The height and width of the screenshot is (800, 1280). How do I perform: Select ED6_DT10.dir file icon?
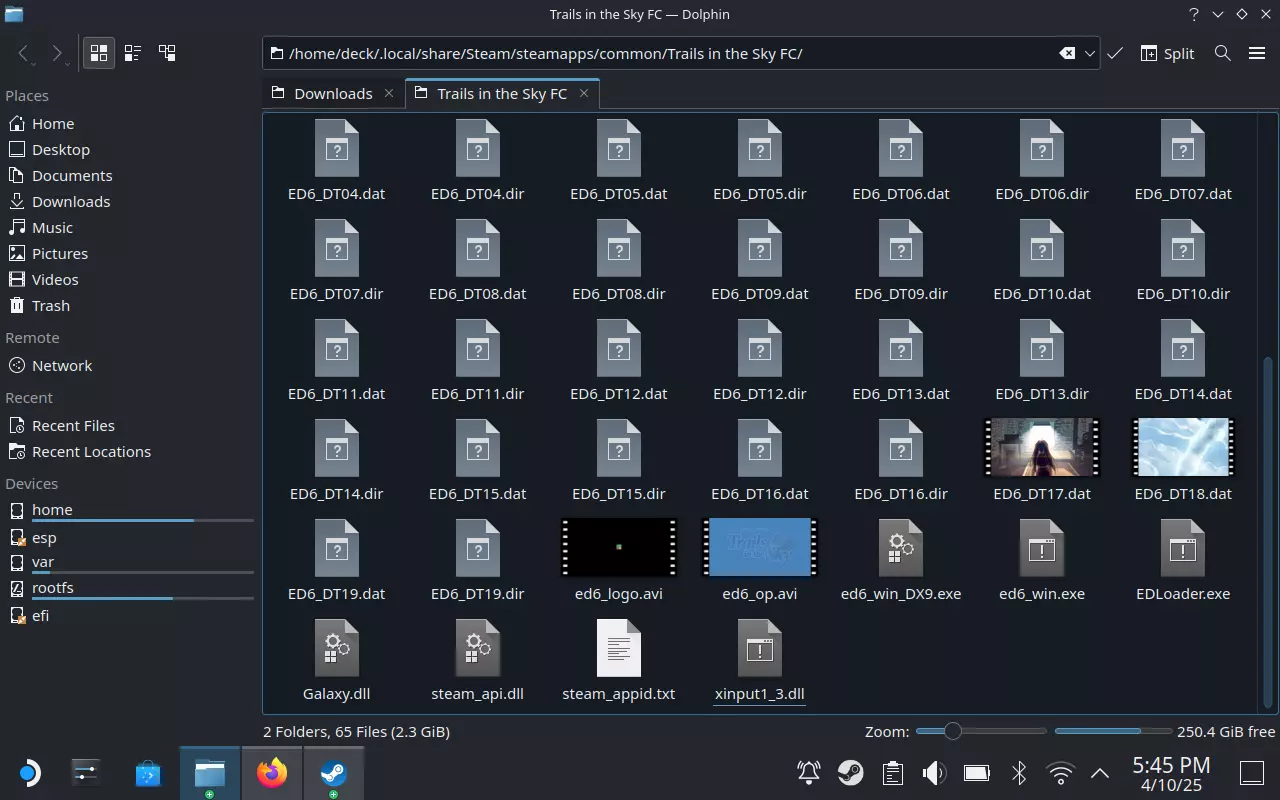(1183, 247)
